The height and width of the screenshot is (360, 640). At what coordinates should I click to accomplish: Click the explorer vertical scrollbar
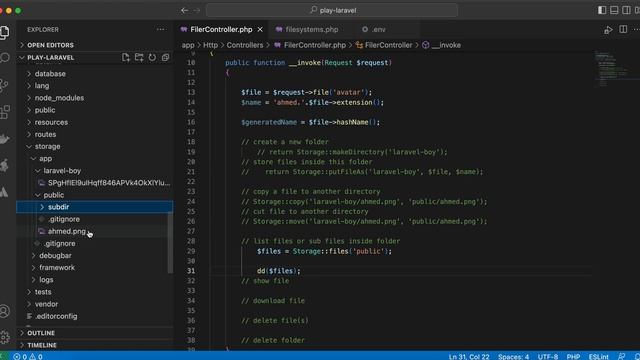tap(170, 242)
